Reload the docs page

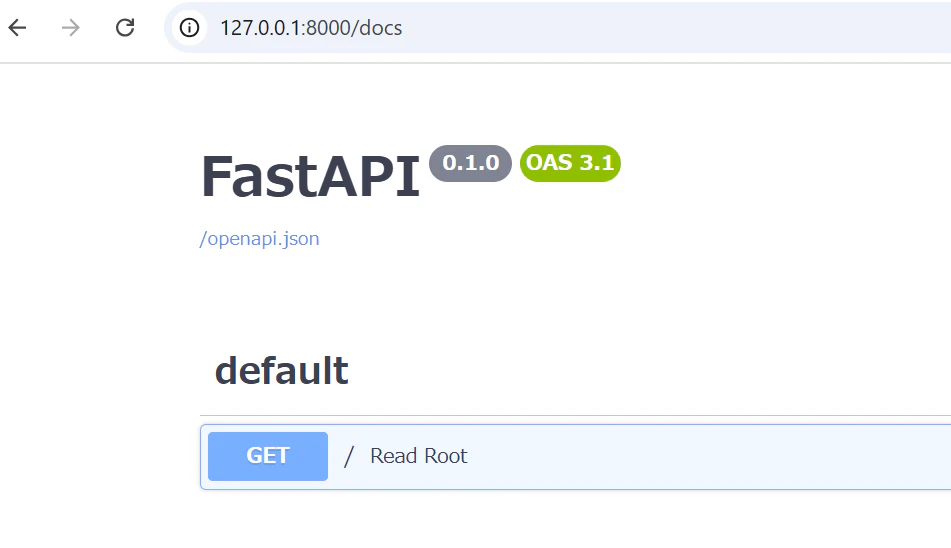[125, 27]
